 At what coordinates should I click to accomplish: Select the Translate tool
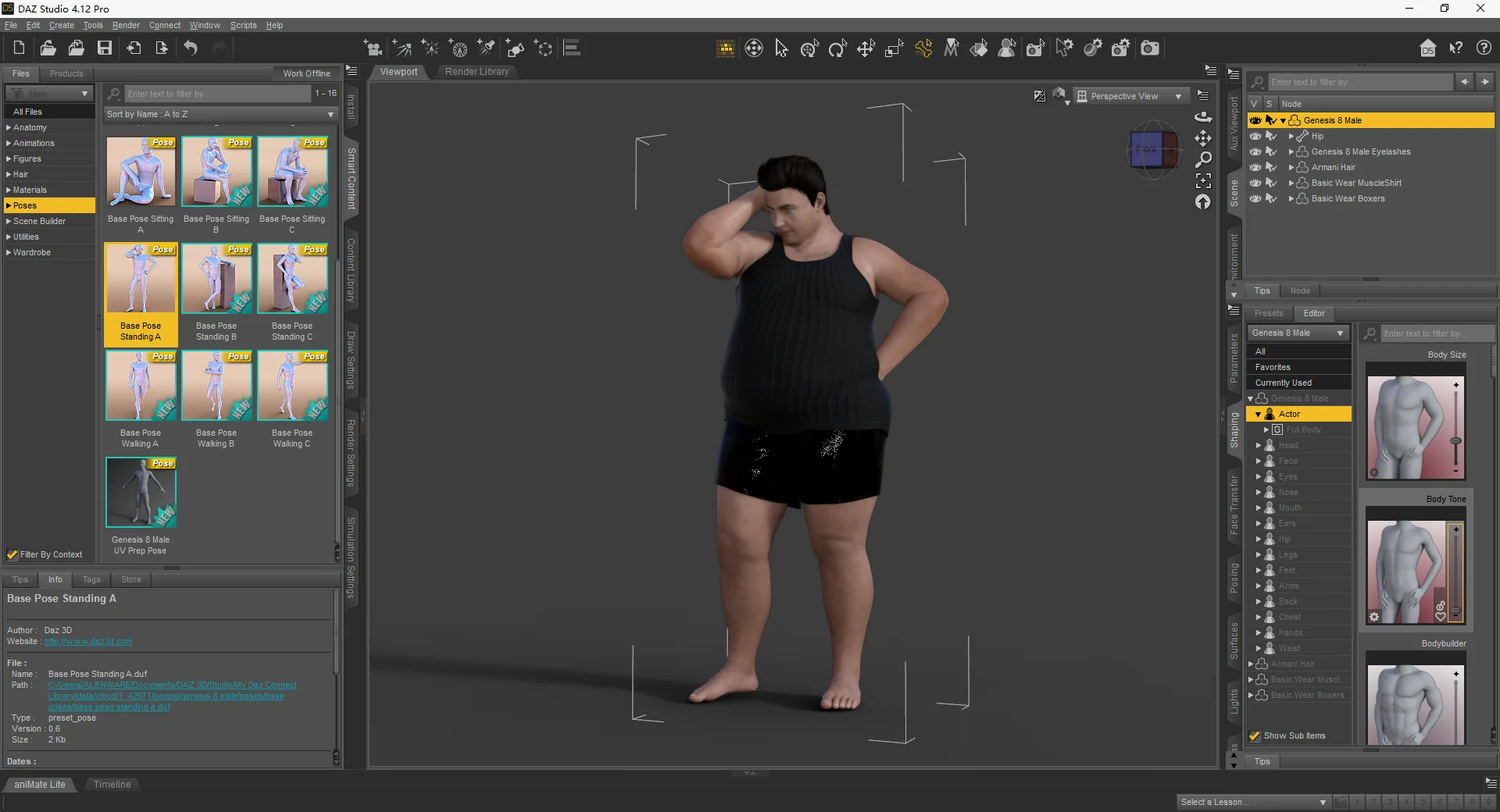[x=866, y=48]
